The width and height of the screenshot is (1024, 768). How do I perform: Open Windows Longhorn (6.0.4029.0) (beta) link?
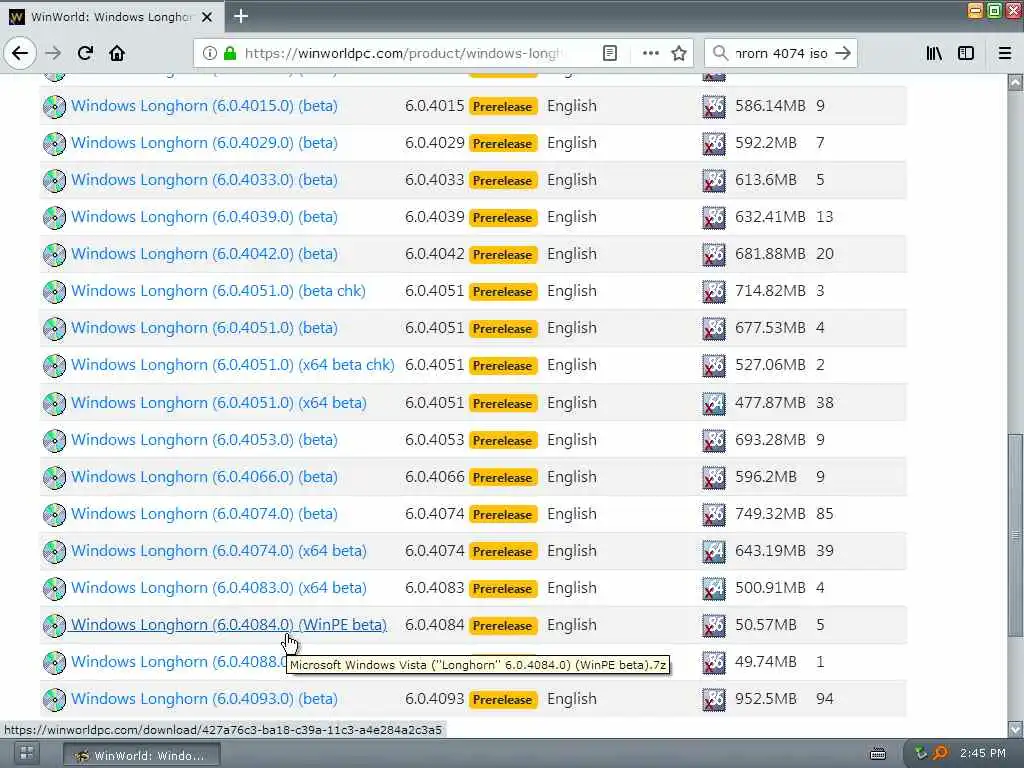[x=204, y=143]
